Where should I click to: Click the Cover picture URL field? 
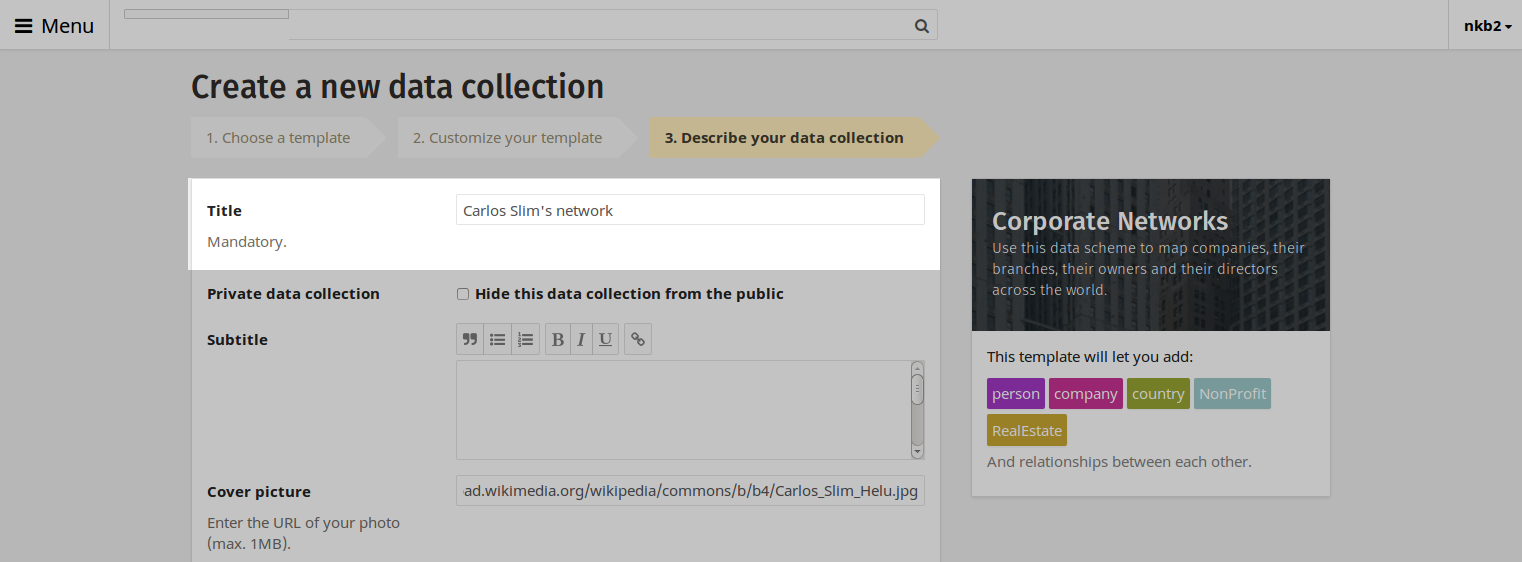(x=690, y=491)
